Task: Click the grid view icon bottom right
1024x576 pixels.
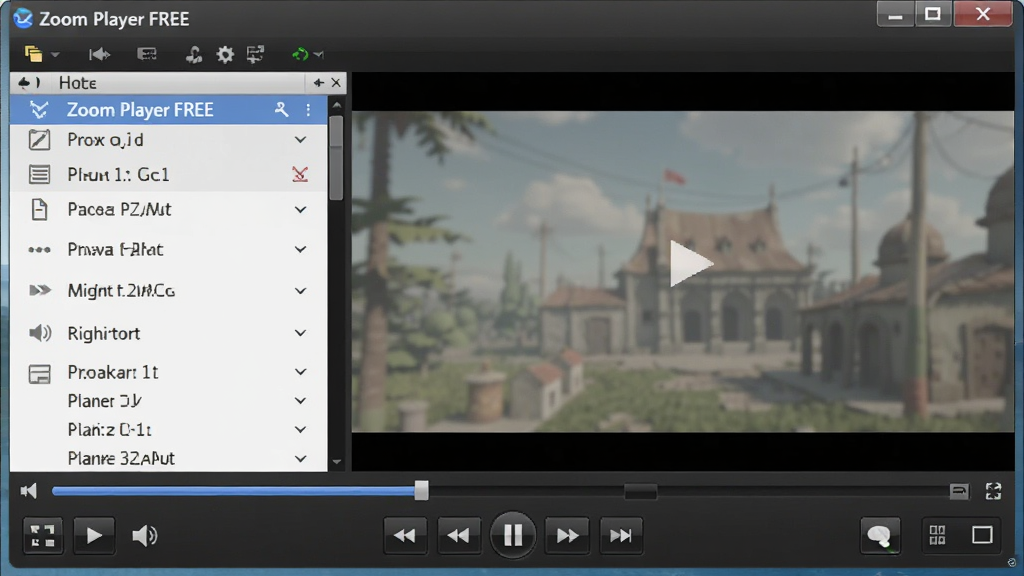Action: pyautogui.click(x=937, y=536)
